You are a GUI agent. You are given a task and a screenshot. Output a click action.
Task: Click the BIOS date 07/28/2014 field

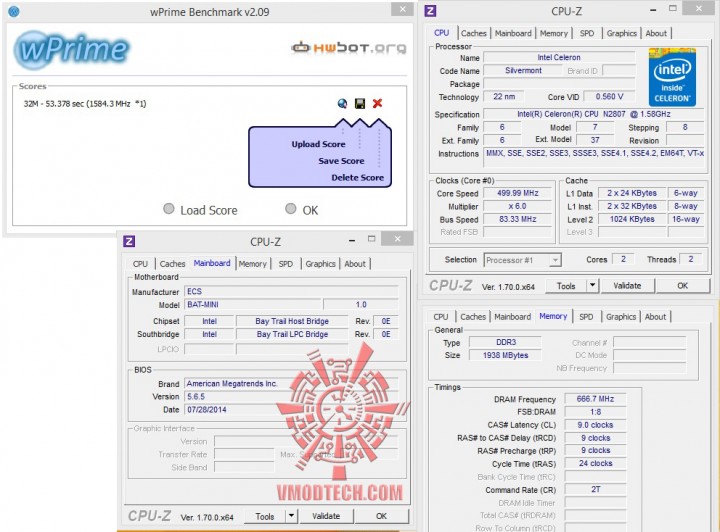tap(291, 409)
